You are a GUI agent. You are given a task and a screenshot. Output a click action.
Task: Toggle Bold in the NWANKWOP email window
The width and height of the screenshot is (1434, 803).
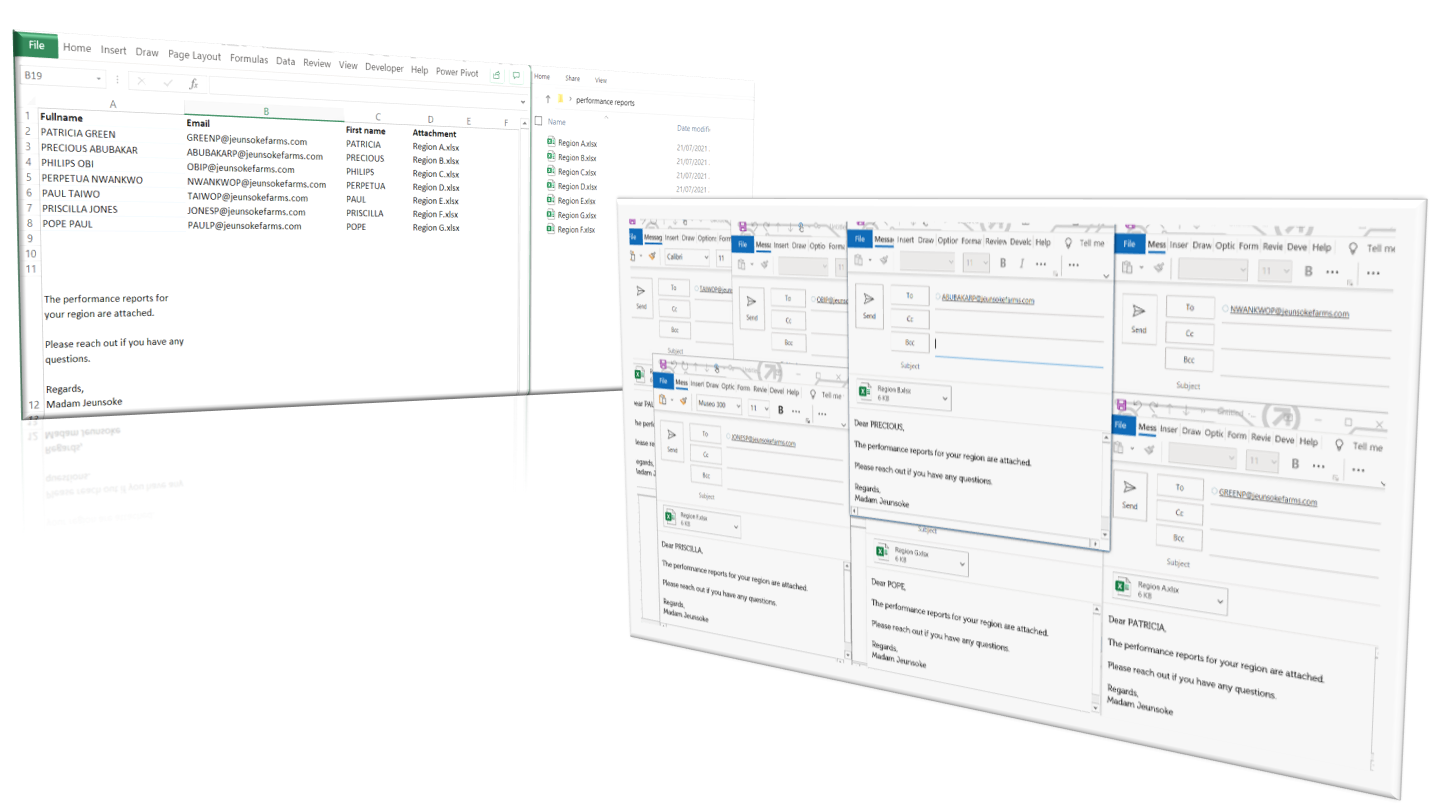[1306, 271]
